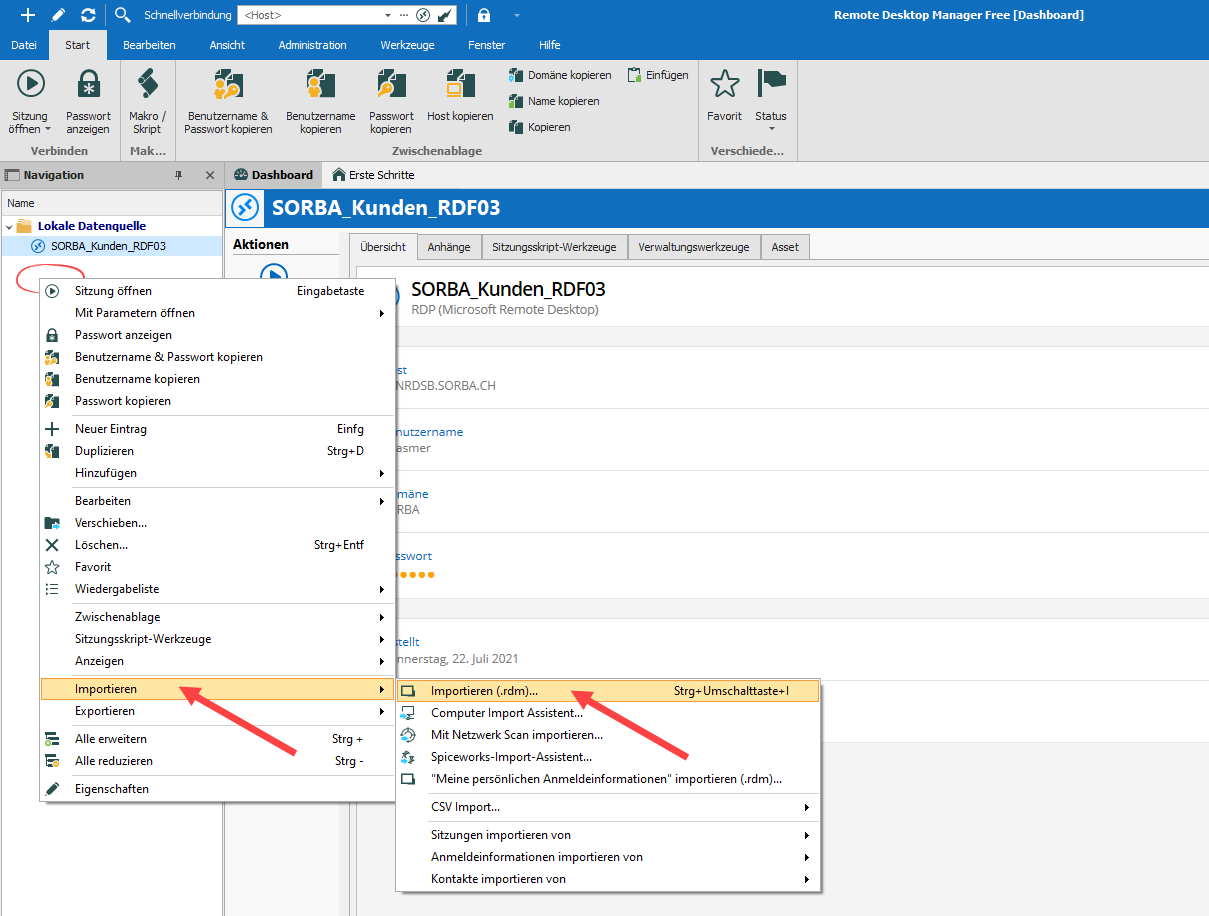This screenshot has height=916, width=1209.
Task: Switch to the Ansicht ribbon tab
Action: [x=227, y=45]
